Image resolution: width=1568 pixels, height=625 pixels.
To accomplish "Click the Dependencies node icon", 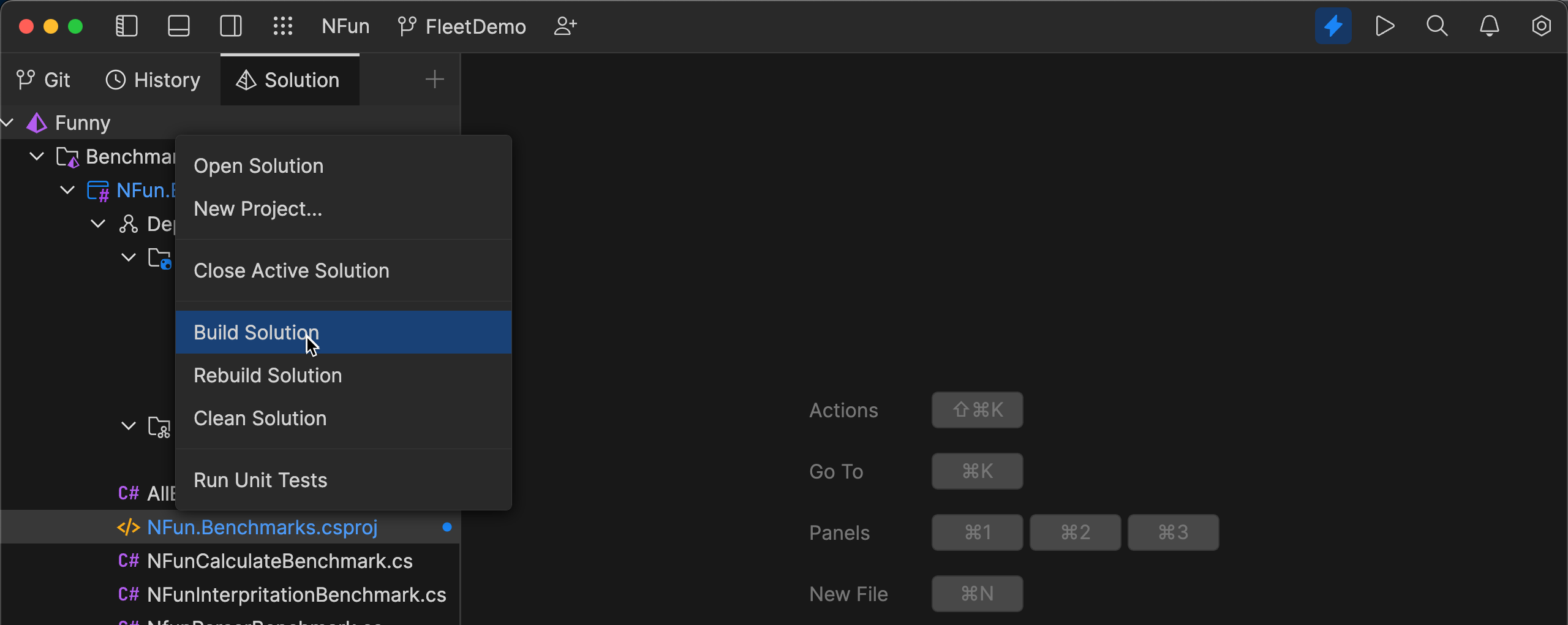I will (129, 224).
